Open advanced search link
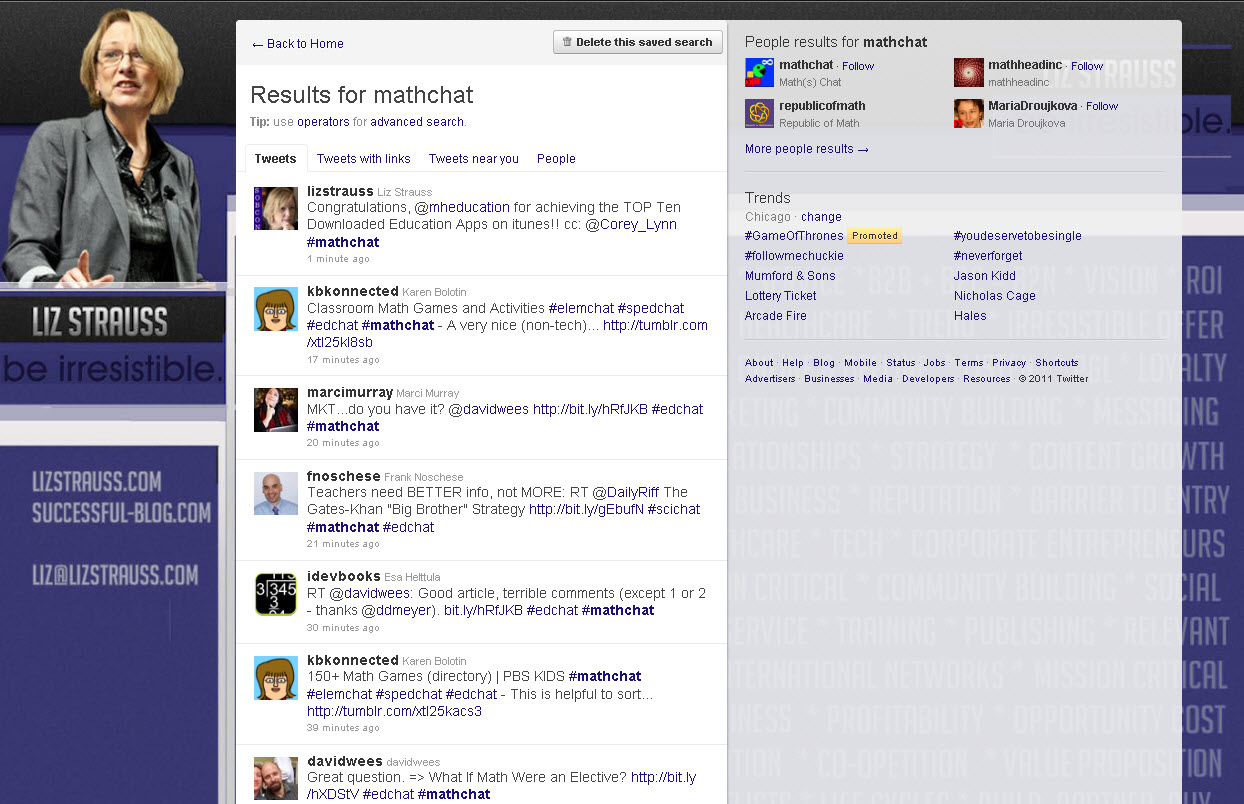 (x=417, y=122)
